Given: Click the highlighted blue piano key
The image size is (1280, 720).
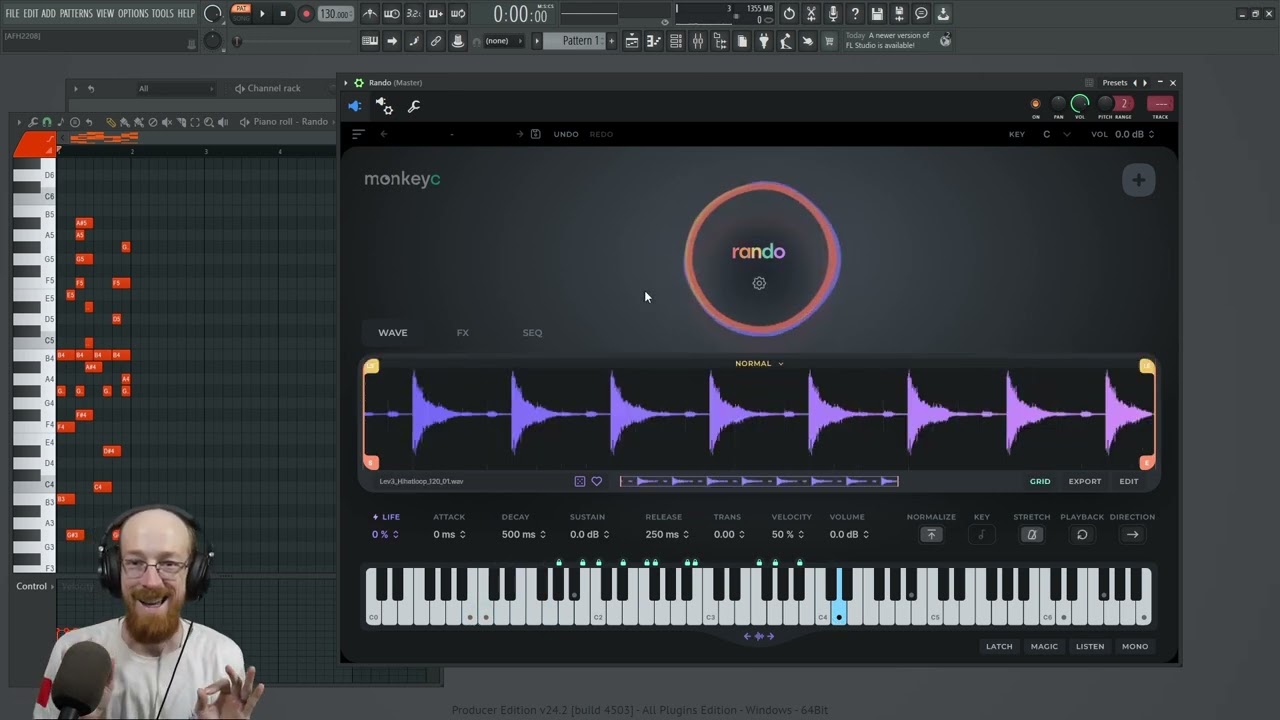Looking at the screenshot, I should point(839,598).
